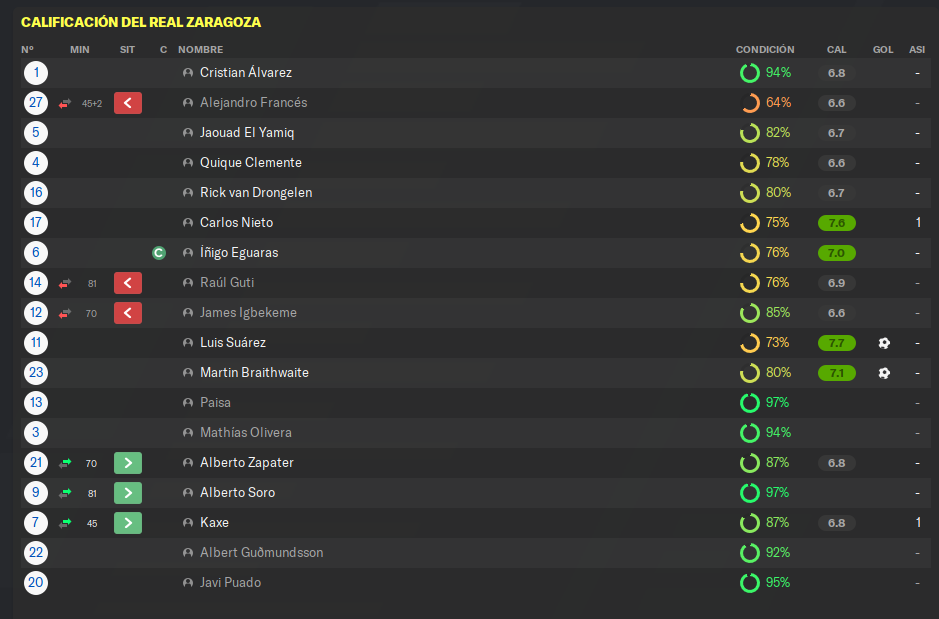939x619 pixels.
Task: Click the player profile icon beside Cristian Álvarez
Action: click(188, 72)
